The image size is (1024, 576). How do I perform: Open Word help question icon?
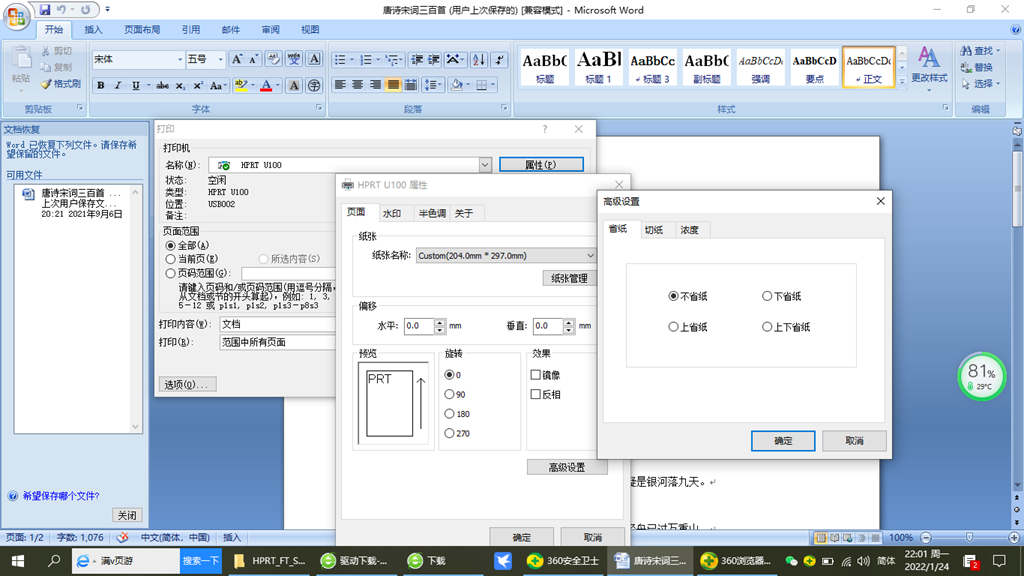pyautogui.click(x=1016, y=29)
